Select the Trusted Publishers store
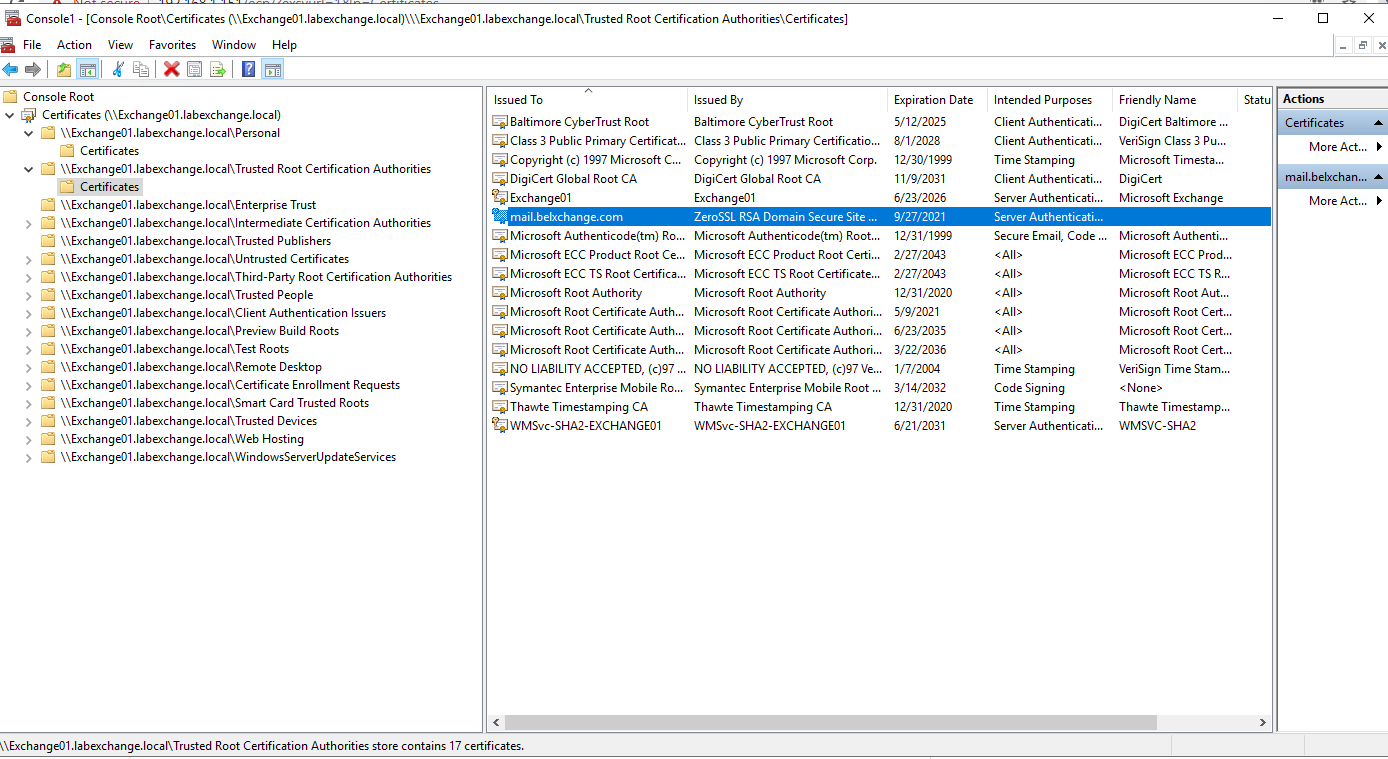The width and height of the screenshot is (1388, 759). pos(195,241)
